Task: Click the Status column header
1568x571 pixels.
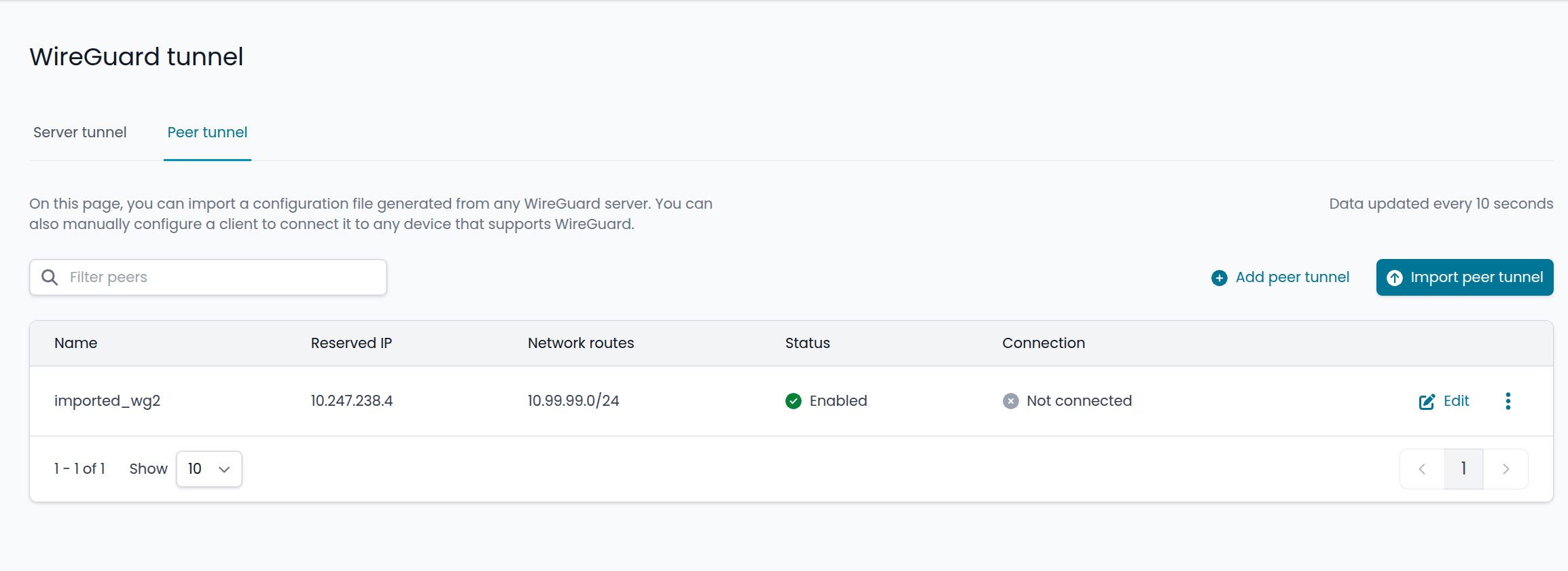Action: [x=807, y=343]
